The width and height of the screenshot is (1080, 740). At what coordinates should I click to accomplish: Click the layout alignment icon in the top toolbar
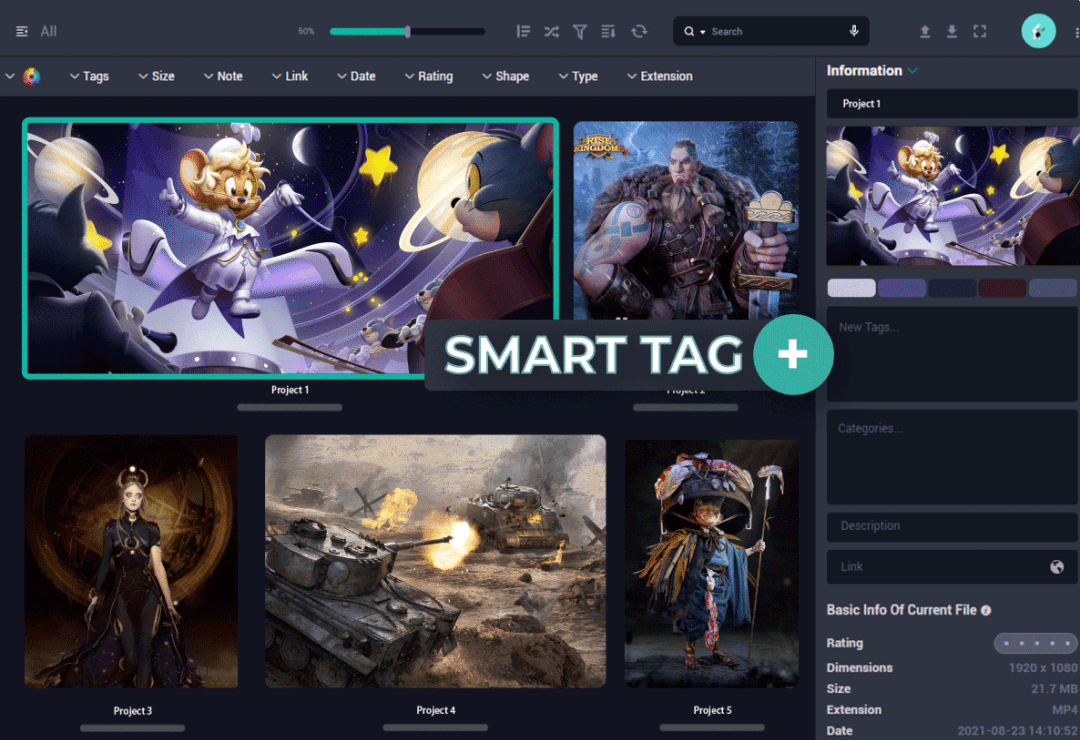523,31
